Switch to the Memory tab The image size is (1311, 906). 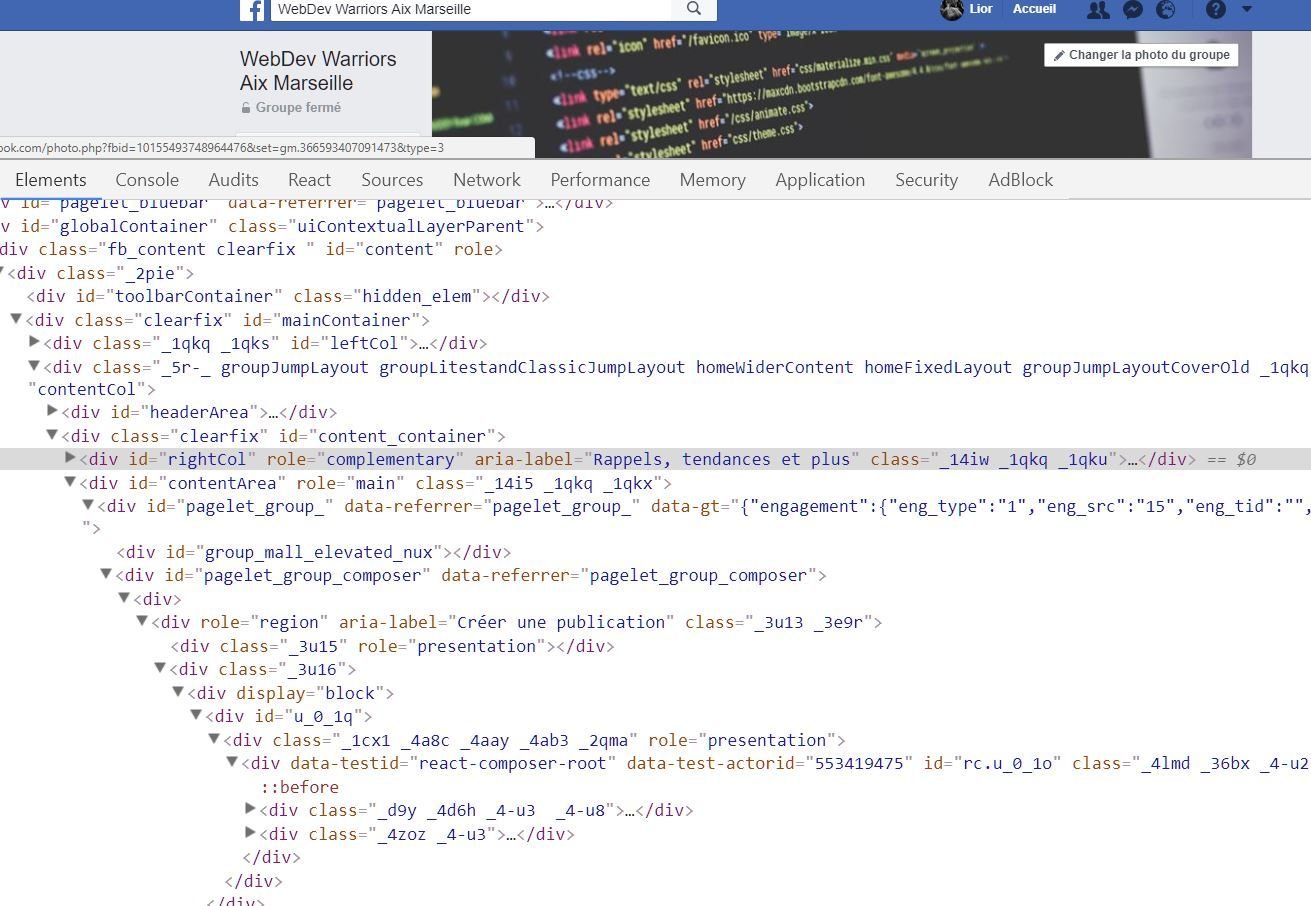[x=712, y=180]
